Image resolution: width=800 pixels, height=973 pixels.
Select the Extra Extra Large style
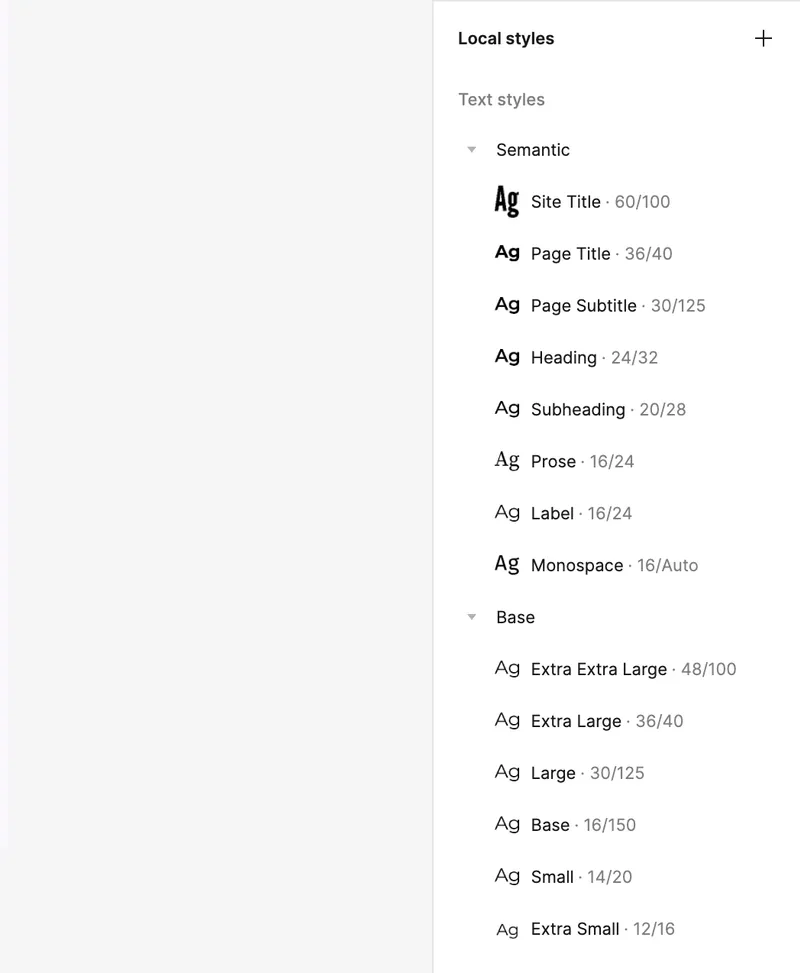pyautogui.click(x=599, y=670)
